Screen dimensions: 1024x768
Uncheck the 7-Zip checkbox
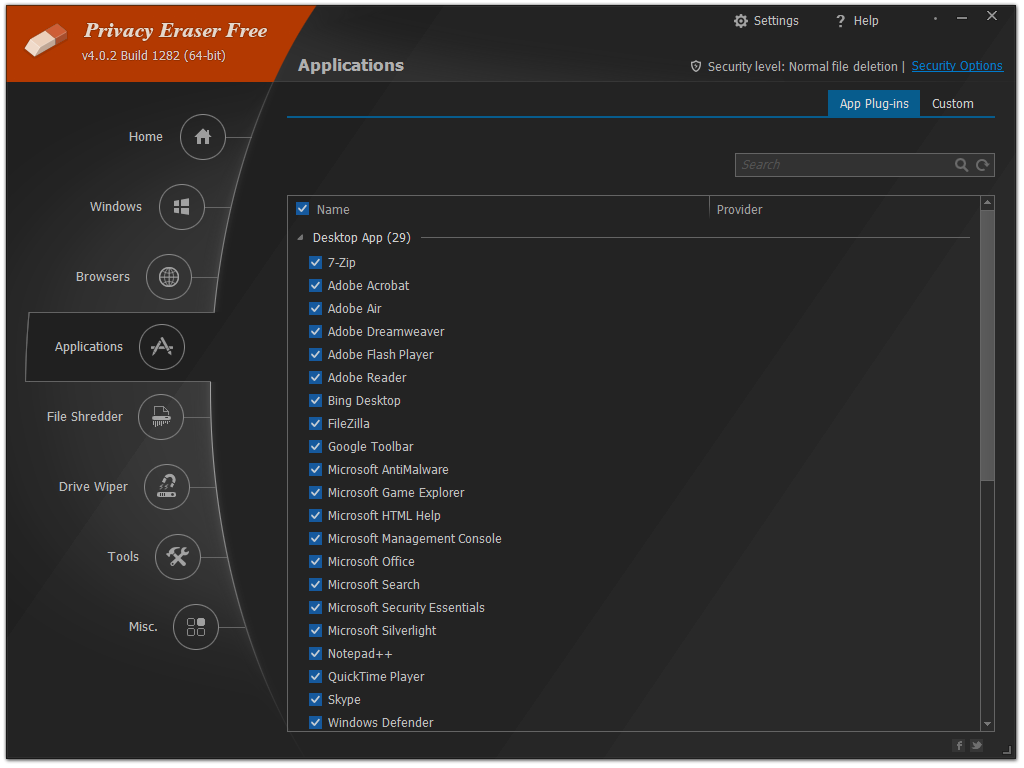point(315,263)
